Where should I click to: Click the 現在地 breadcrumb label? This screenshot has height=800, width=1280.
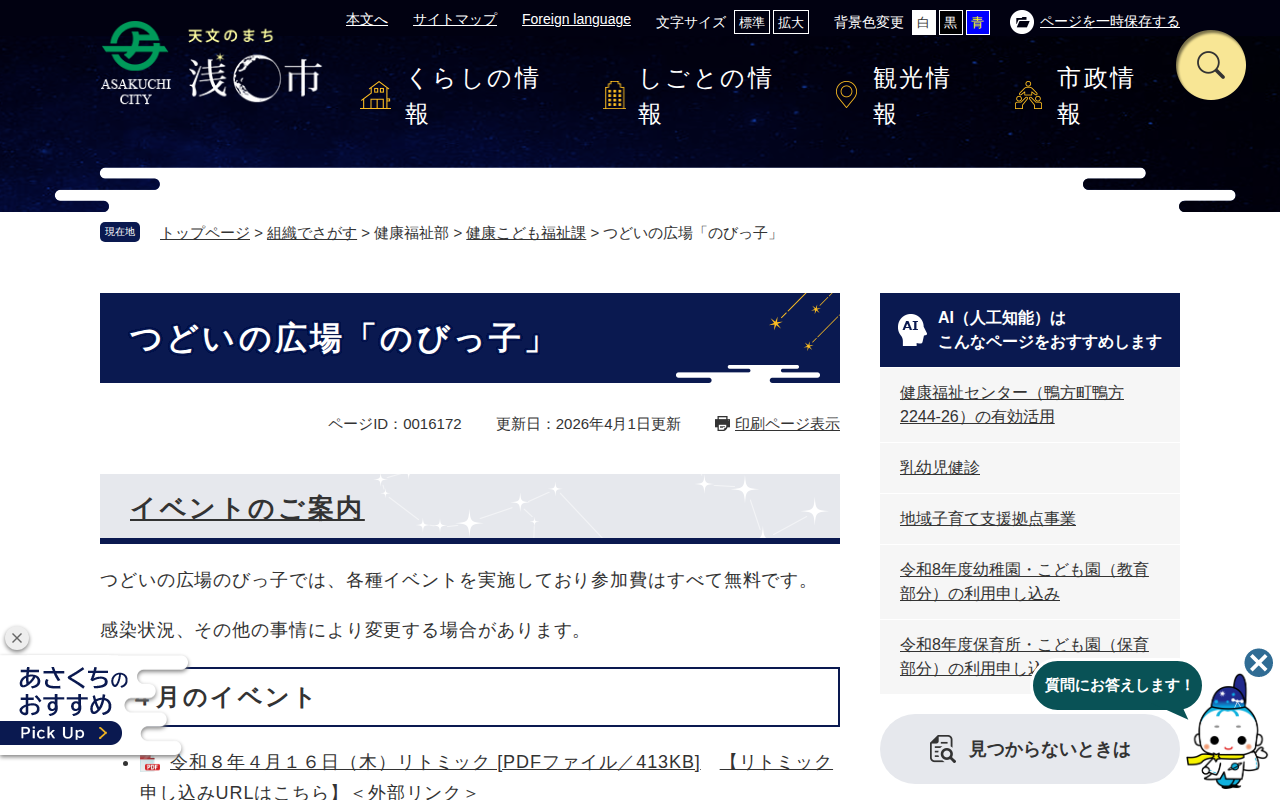click(120, 232)
